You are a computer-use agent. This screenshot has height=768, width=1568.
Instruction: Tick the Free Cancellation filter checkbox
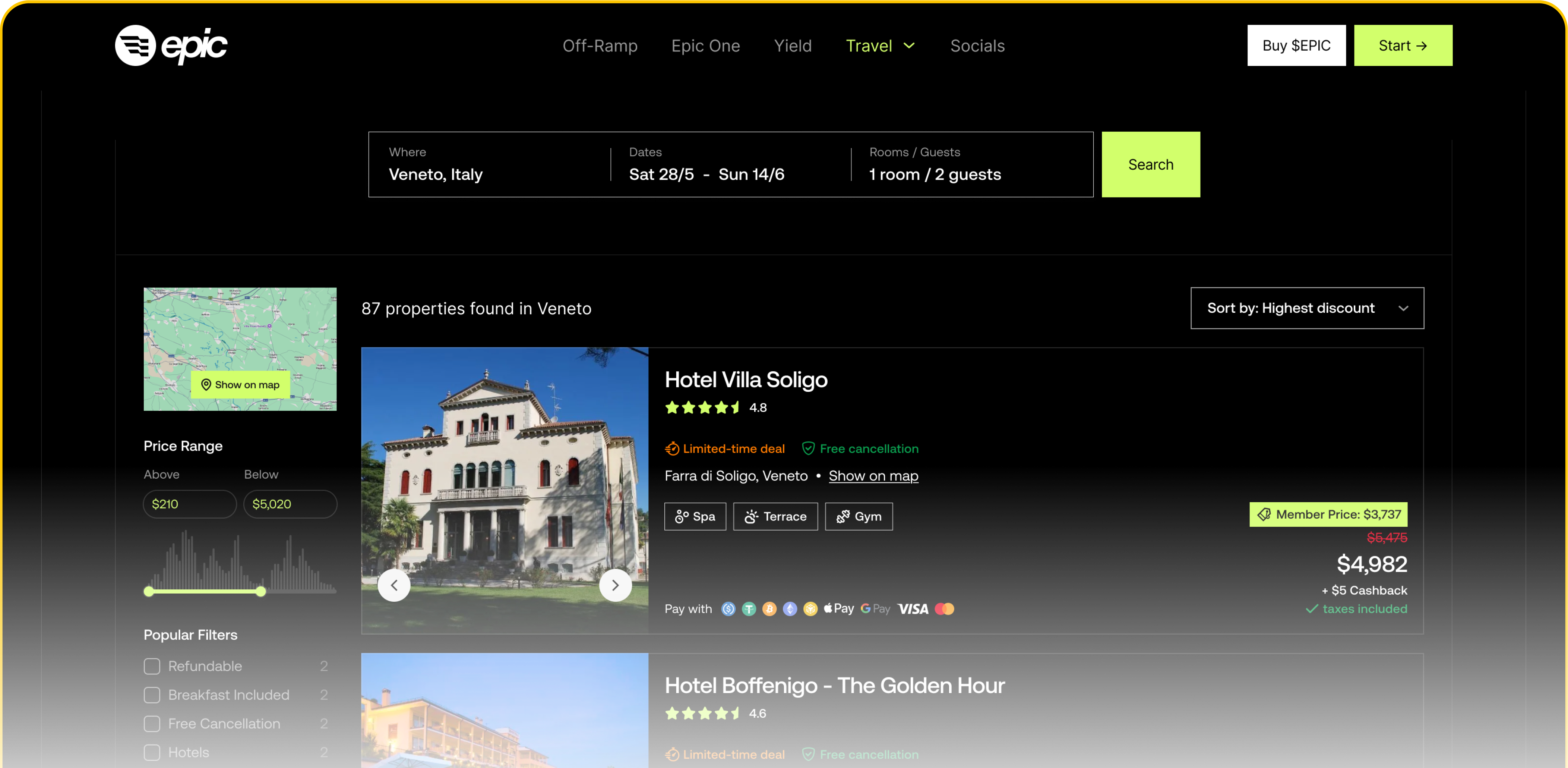[152, 724]
